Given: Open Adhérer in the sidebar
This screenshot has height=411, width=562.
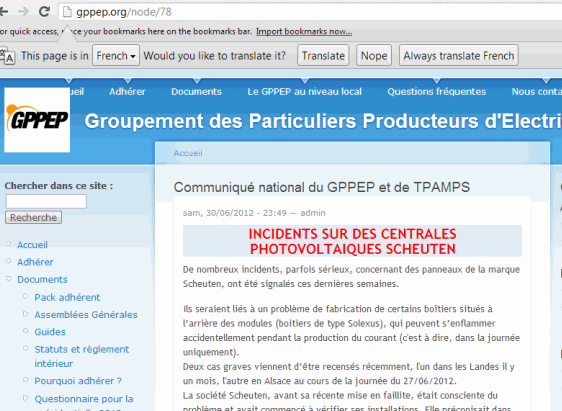Looking at the screenshot, I should 35,262.
